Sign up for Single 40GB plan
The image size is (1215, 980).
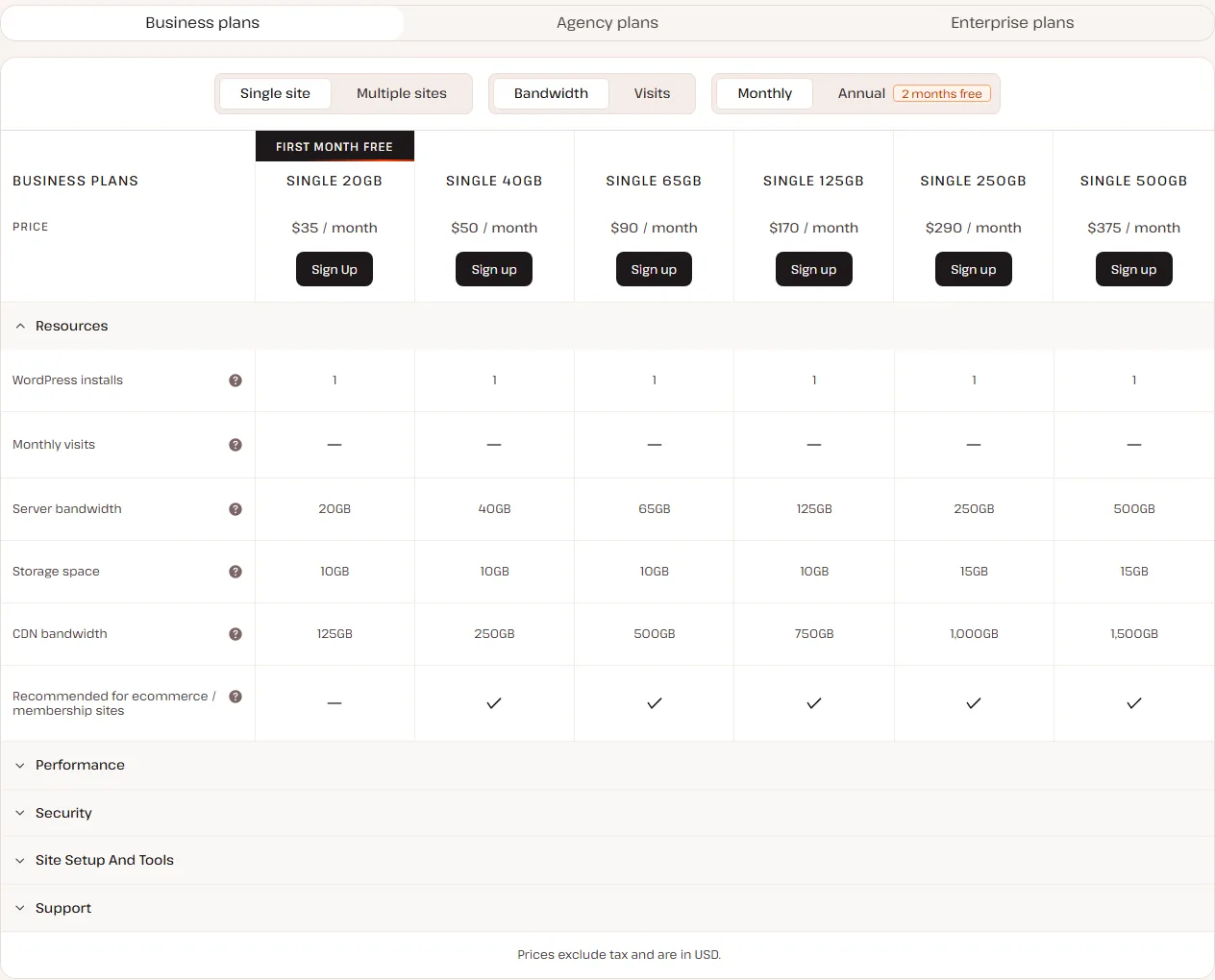pos(494,270)
